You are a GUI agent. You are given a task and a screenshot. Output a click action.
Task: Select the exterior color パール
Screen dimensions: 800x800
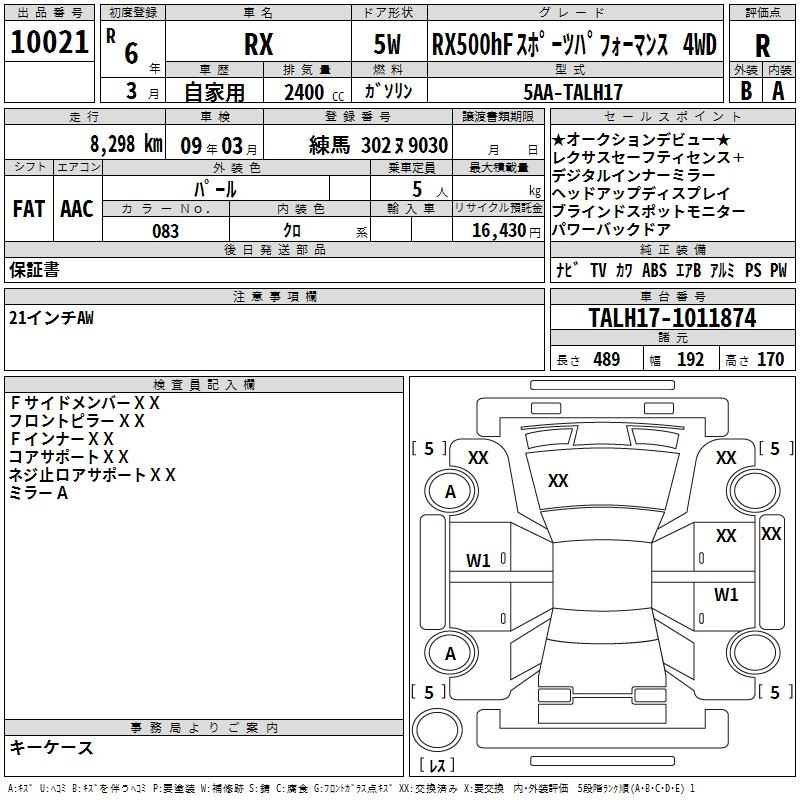point(215,189)
